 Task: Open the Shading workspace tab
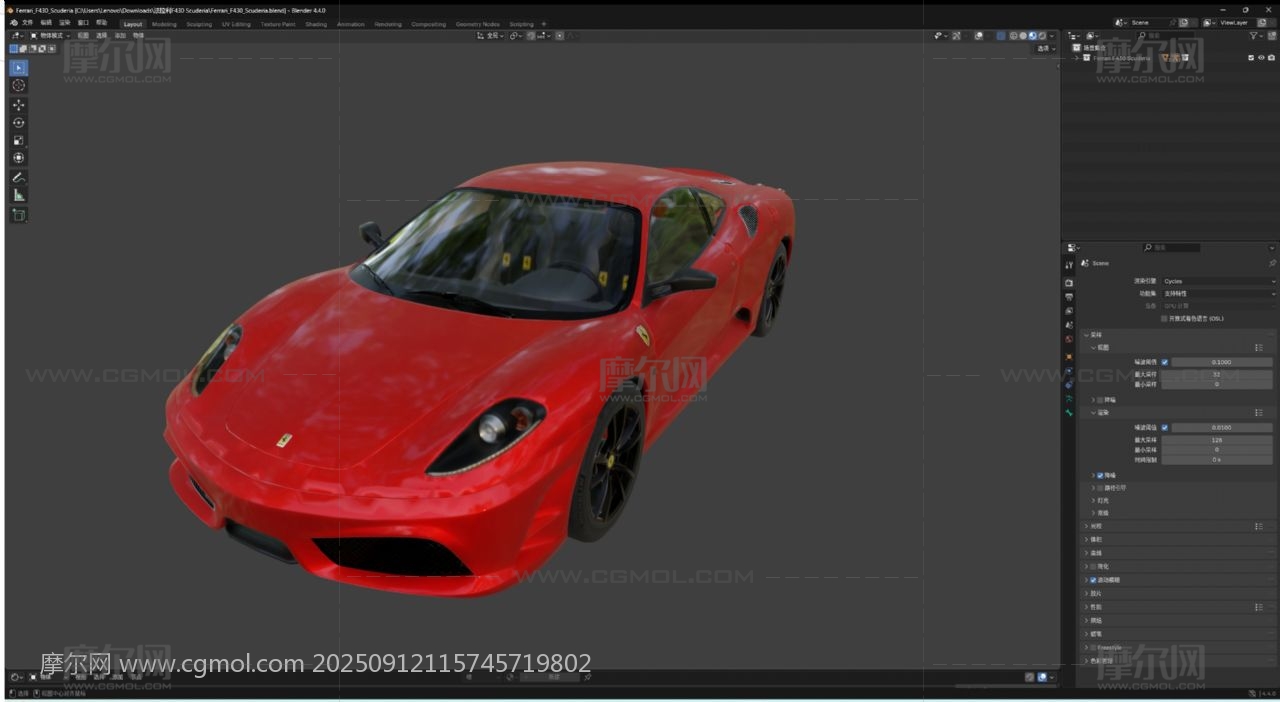click(316, 24)
